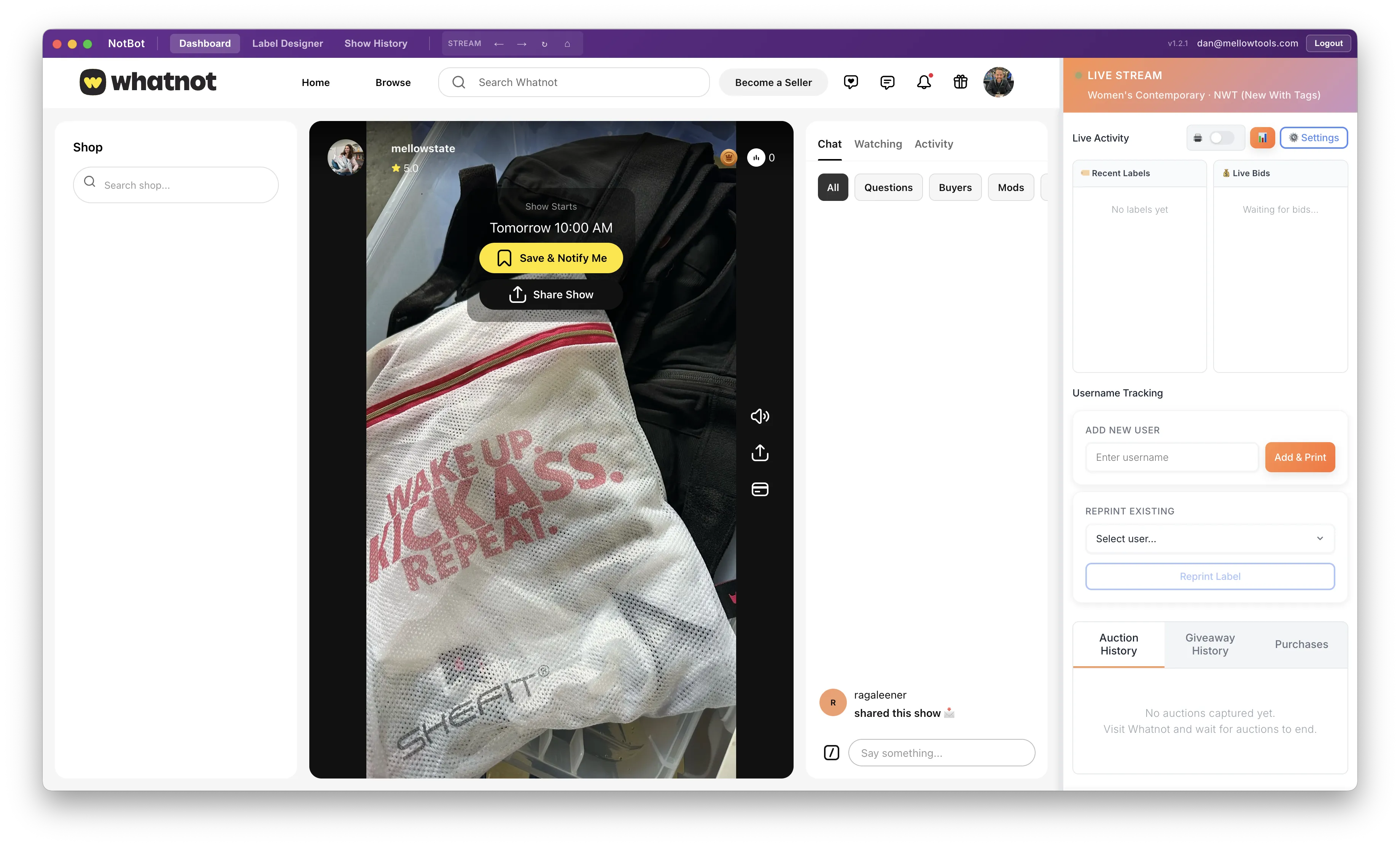This screenshot has width=1400, height=847.
Task: Enable the Mods chat filter
Action: (x=1010, y=187)
